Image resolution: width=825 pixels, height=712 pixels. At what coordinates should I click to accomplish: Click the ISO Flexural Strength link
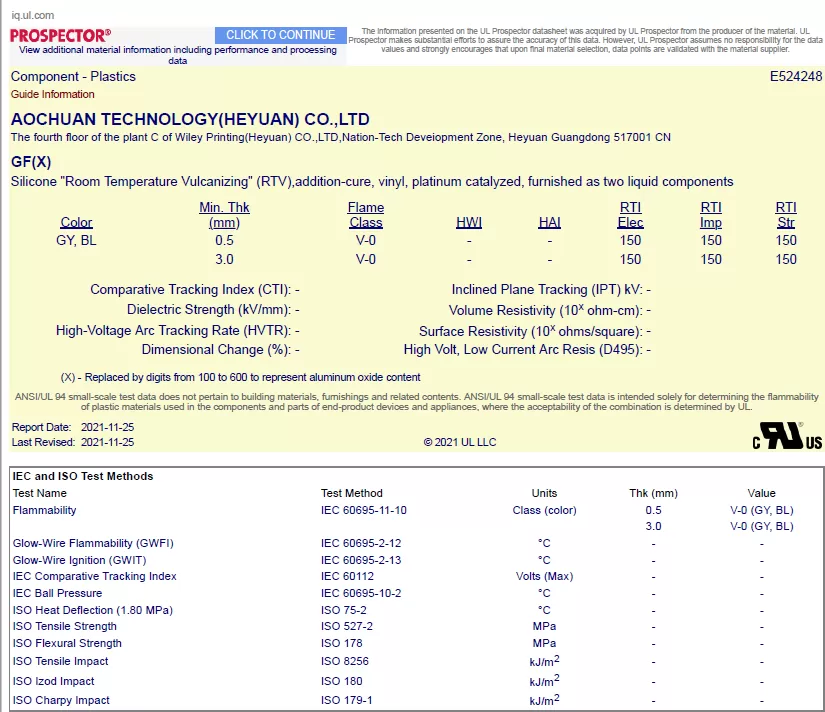(66, 643)
